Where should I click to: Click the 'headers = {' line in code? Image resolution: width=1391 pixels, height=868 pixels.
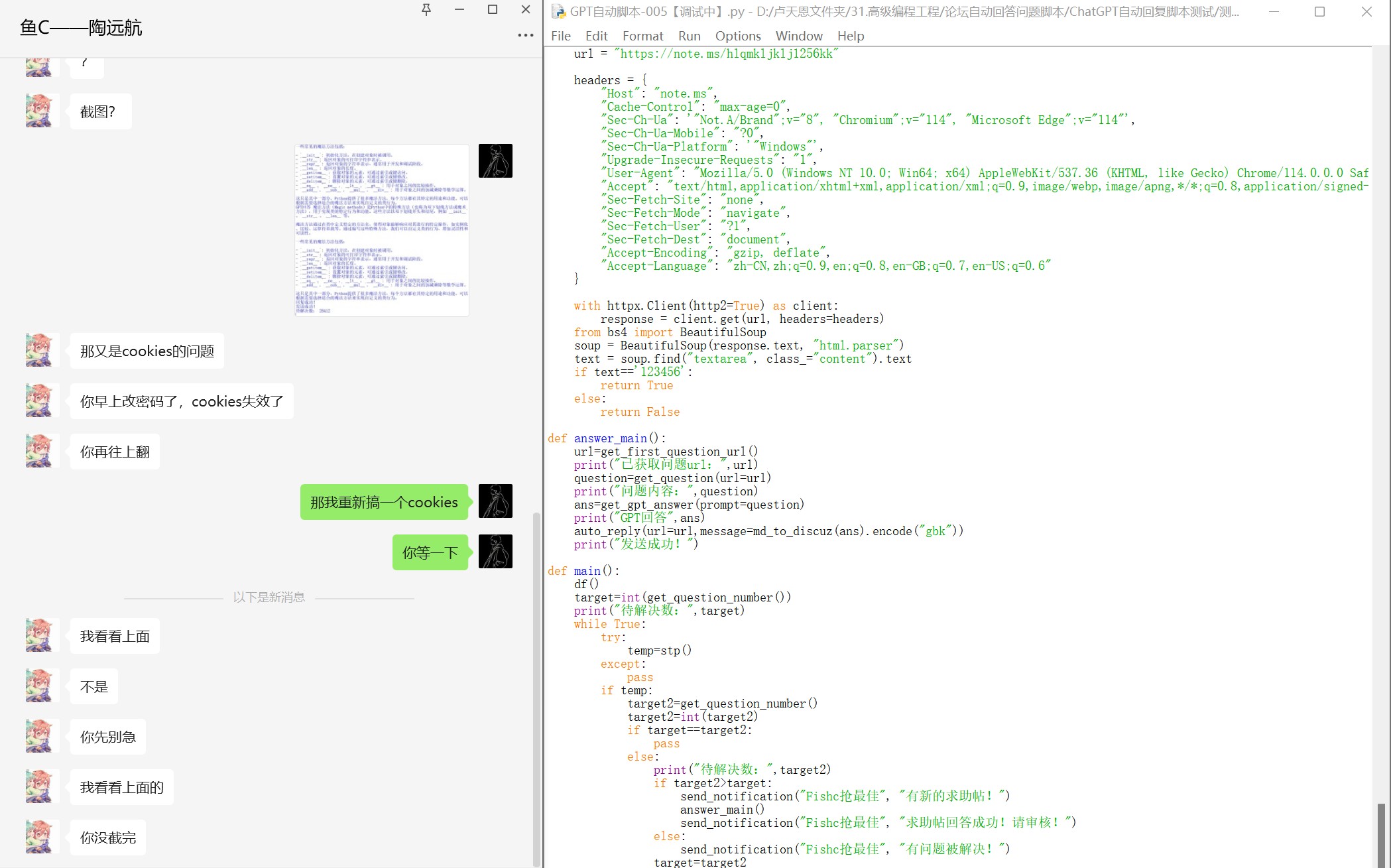pos(610,80)
